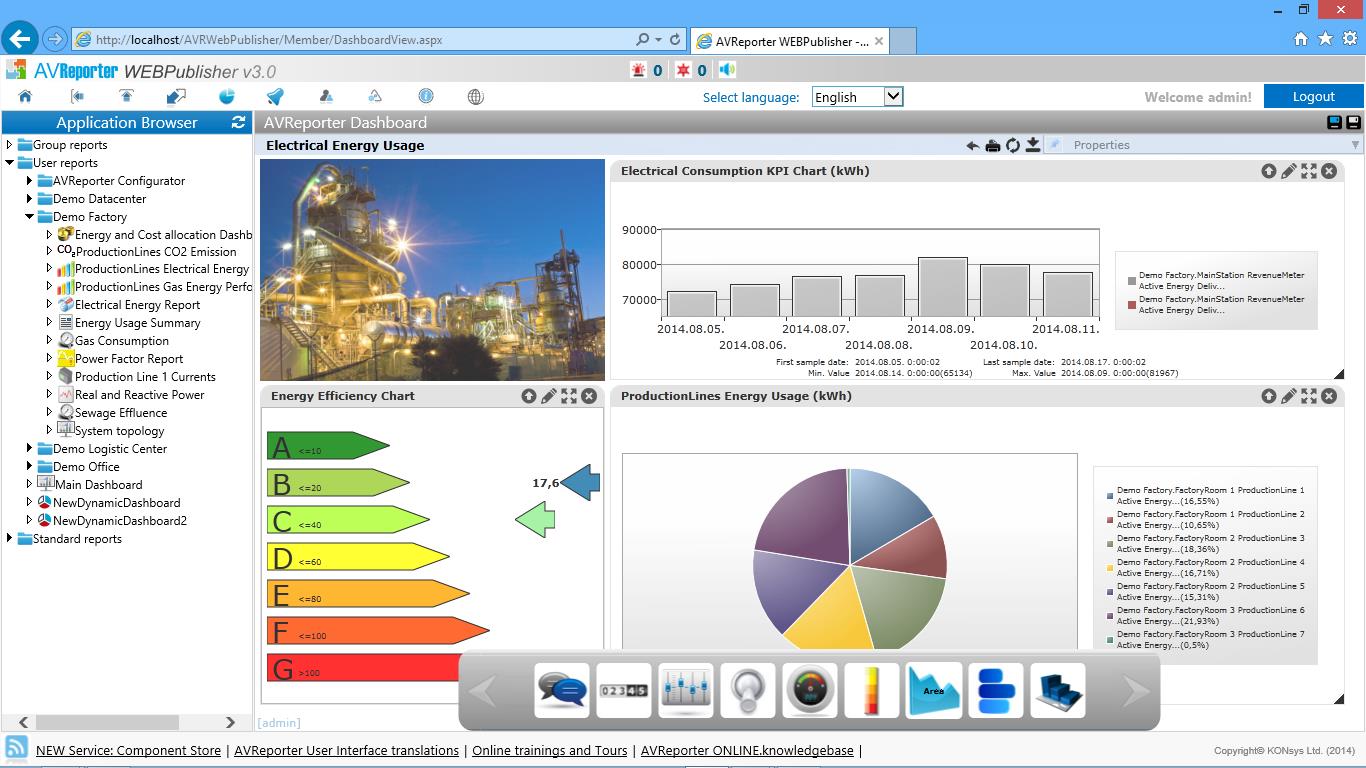Select Energy Usage Summary in tree
The width and height of the screenshot is (1366, 768).
click(138, 323)
